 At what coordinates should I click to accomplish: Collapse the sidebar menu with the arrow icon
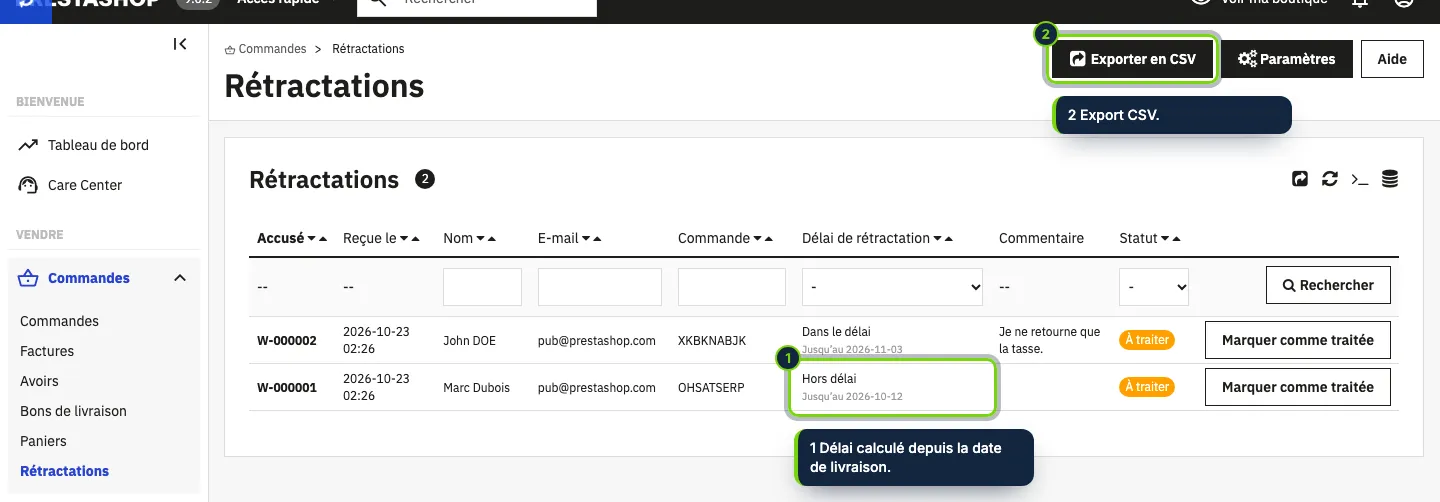coord(180,44)
